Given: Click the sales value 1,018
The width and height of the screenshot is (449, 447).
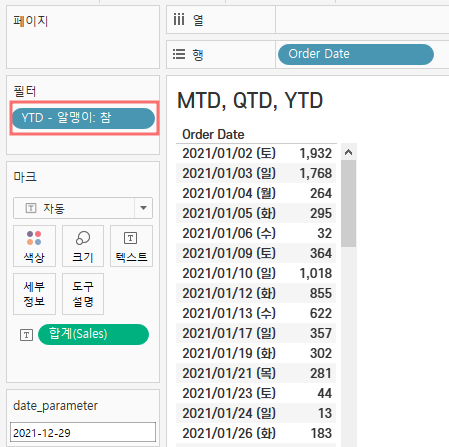Looking at the screenshot, I should (x=316, y=273).
